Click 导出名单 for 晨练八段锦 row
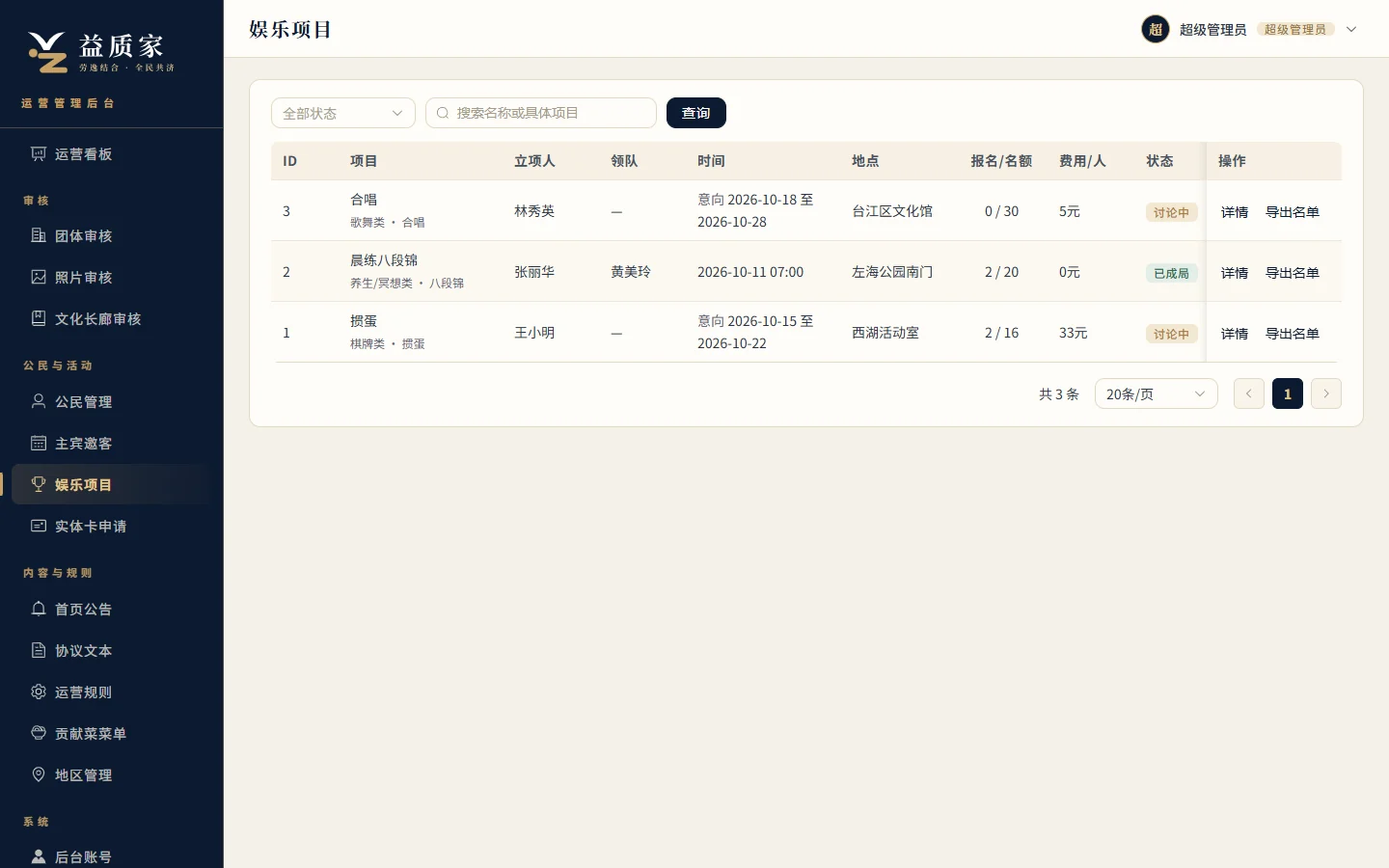1389x868 pixels. (x=1293, y=273)
